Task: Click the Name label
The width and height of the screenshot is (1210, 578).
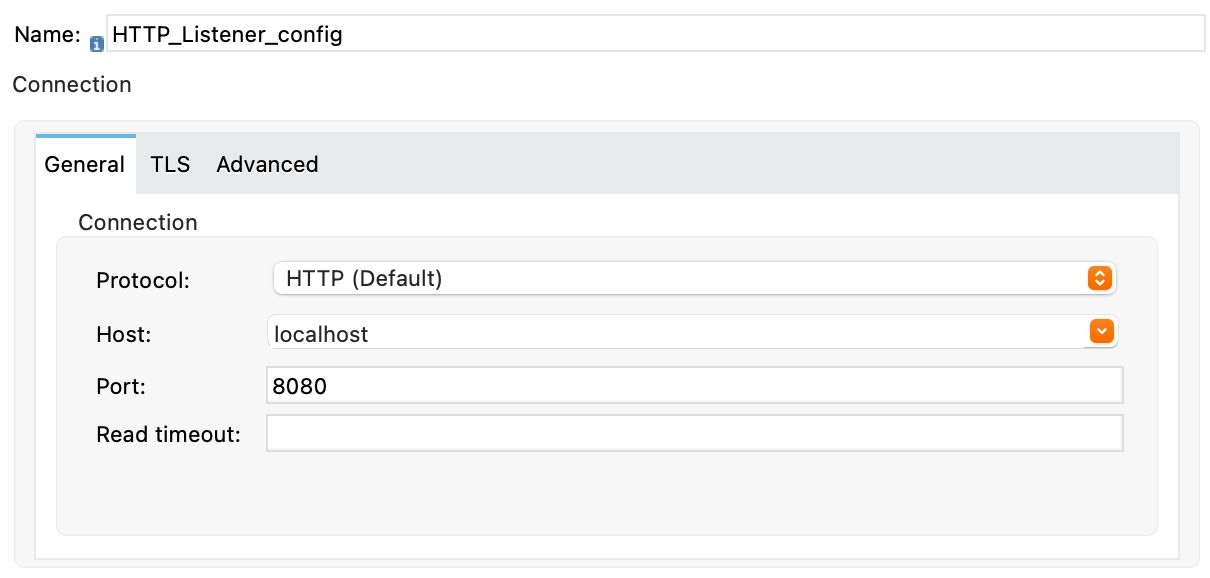Action: 45,33
